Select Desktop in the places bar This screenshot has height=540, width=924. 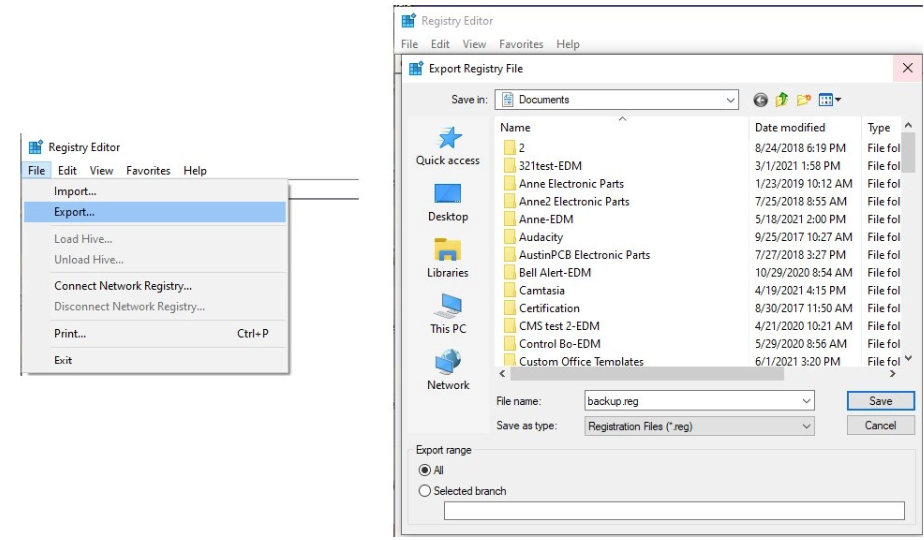[447, 202]
